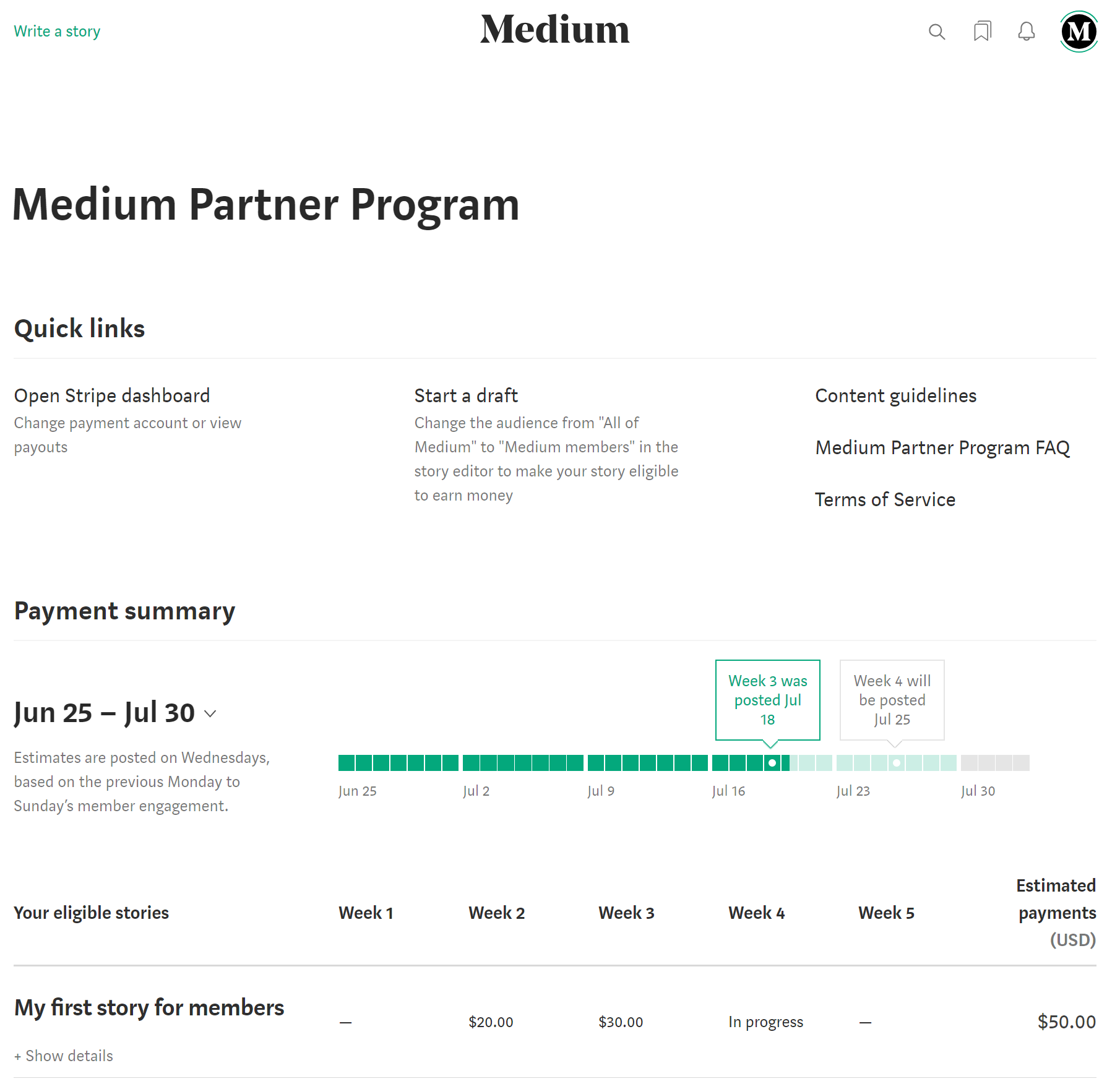Open My first story for members
Viewport: 1120px width, 1089px height.
(x=149, y=1008)
